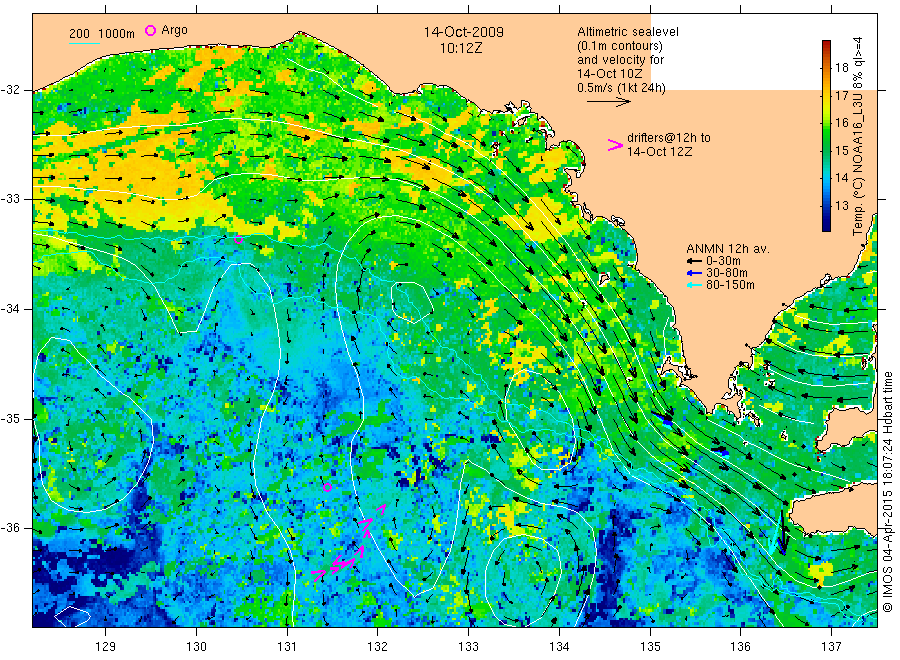This screenshot has width=900, height=660.
Task: Click the 129 longitude axis label
Action: pos(106,647)
